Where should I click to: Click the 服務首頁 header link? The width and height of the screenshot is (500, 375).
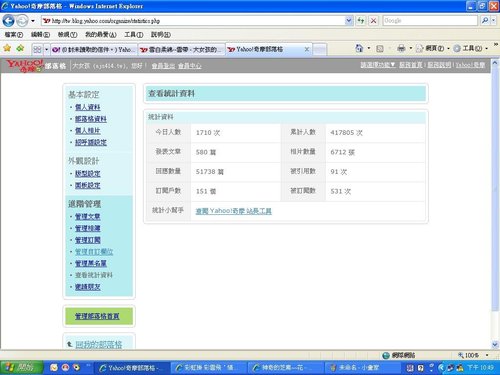click(410, 65)
